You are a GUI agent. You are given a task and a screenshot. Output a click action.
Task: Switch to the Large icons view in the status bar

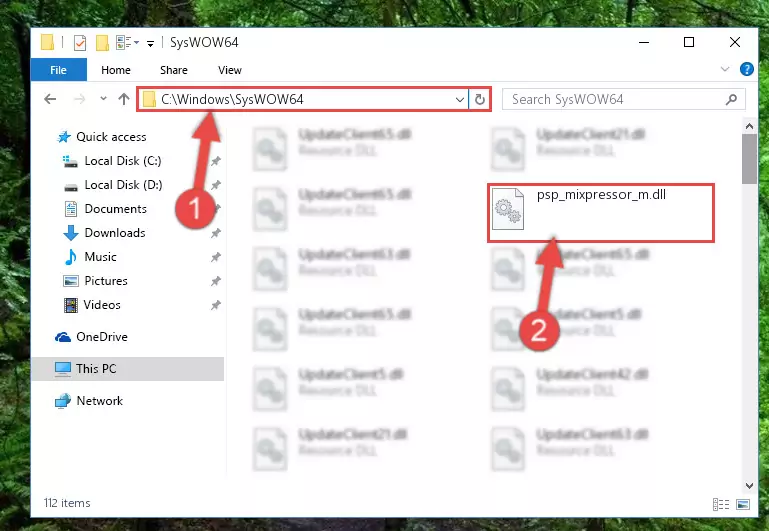pyautogui.click(x=743, y=504)
